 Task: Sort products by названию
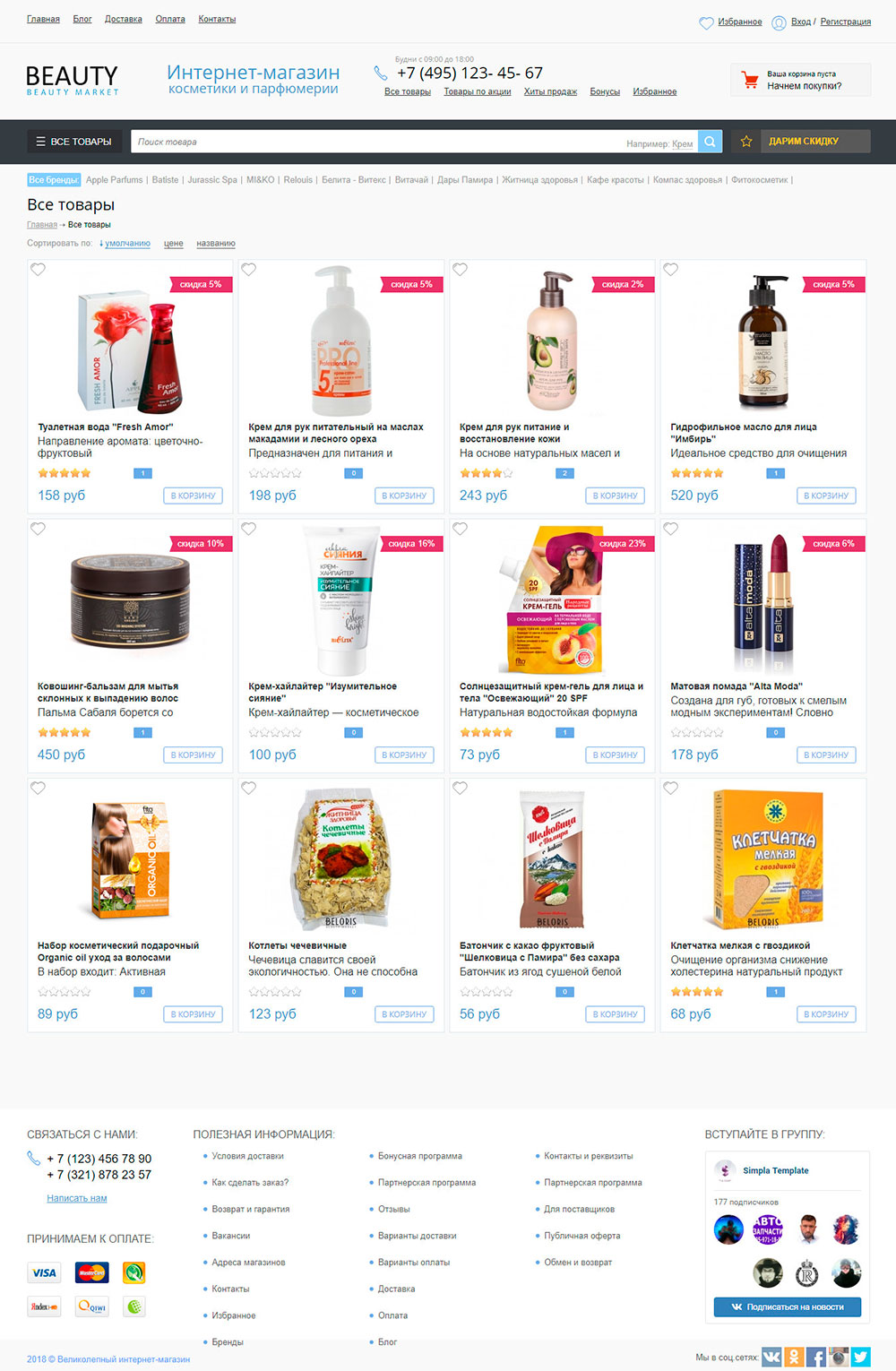pos(216,244)
